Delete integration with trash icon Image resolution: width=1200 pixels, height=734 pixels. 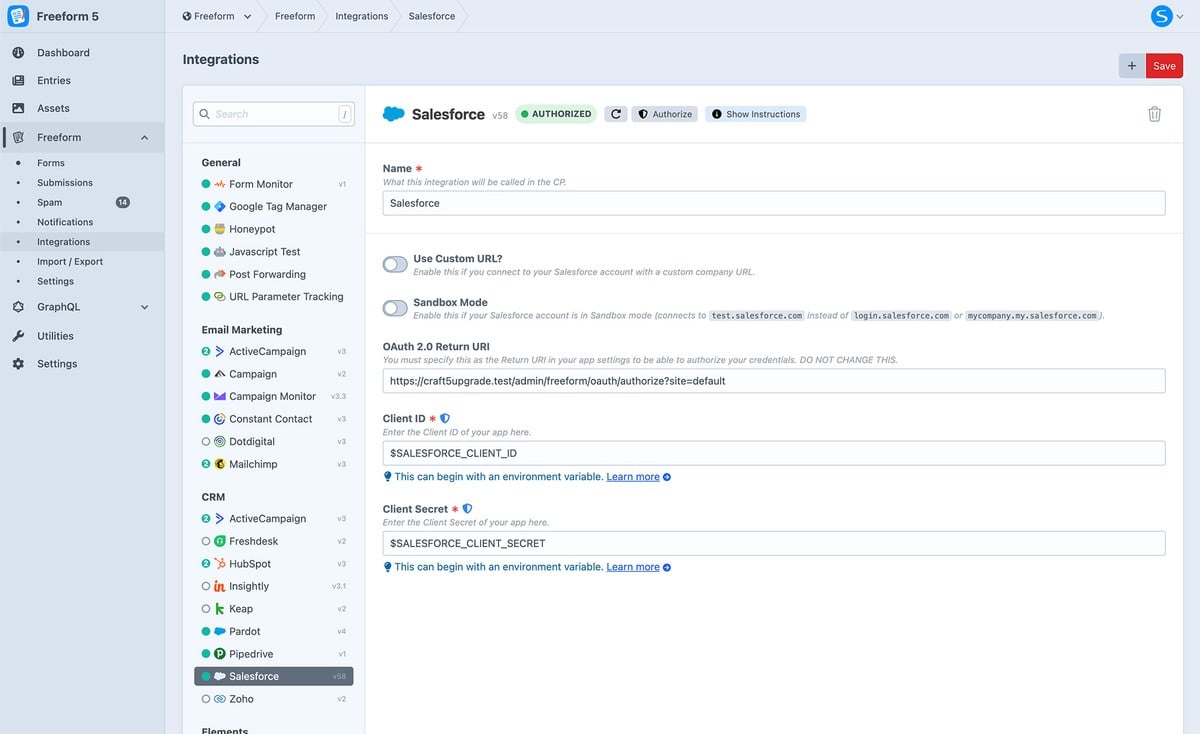[1154, 114]
